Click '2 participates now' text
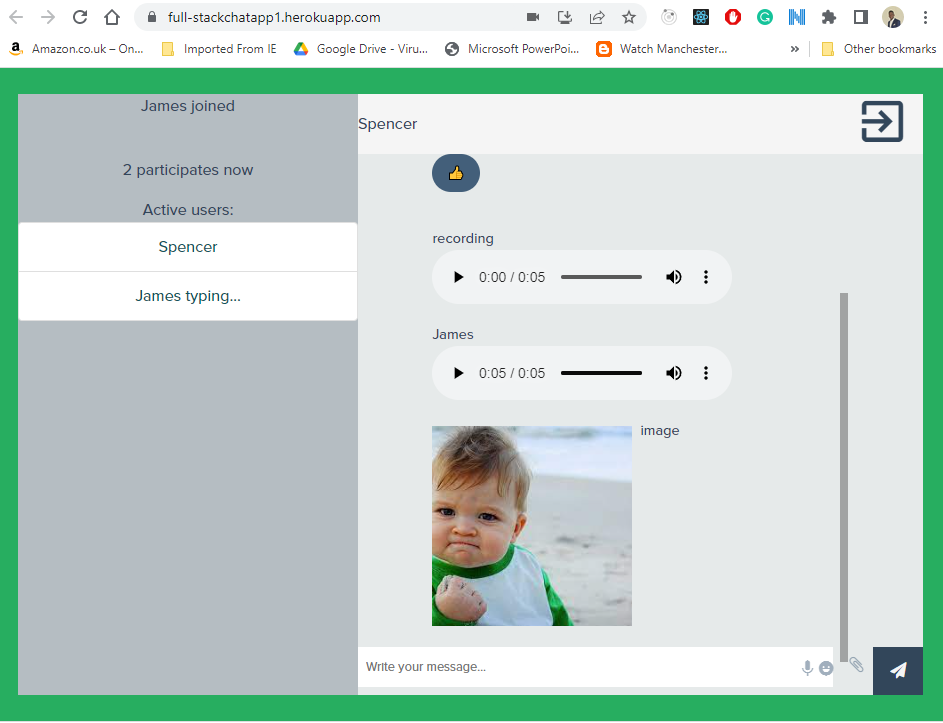This screenshot has height=723, width=943. click(x=188, y=170)
